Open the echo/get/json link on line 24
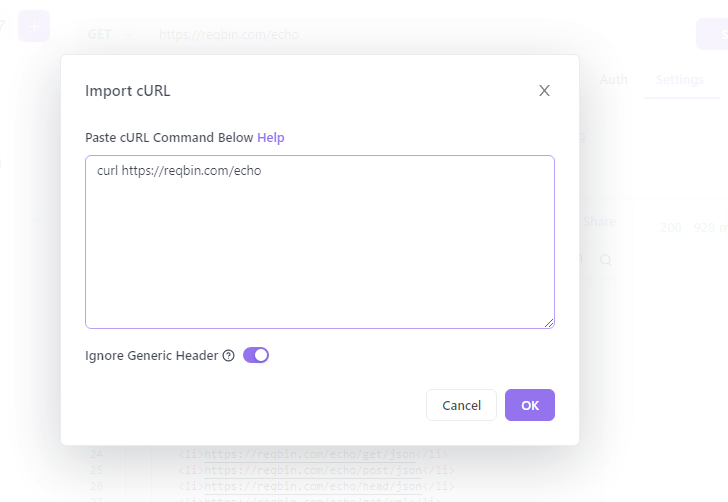 tap(310, 454)
